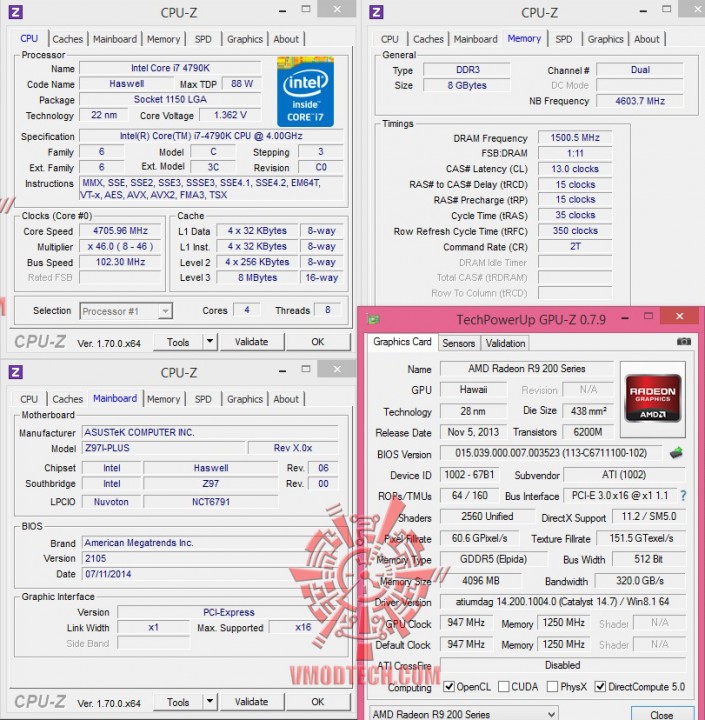Image resolution: width=705 pixels, height=720 pixels.
Task: Toggle the DirectCompute 5.0 checkbox
Action: pyautogui.click(x=600, y=686)
